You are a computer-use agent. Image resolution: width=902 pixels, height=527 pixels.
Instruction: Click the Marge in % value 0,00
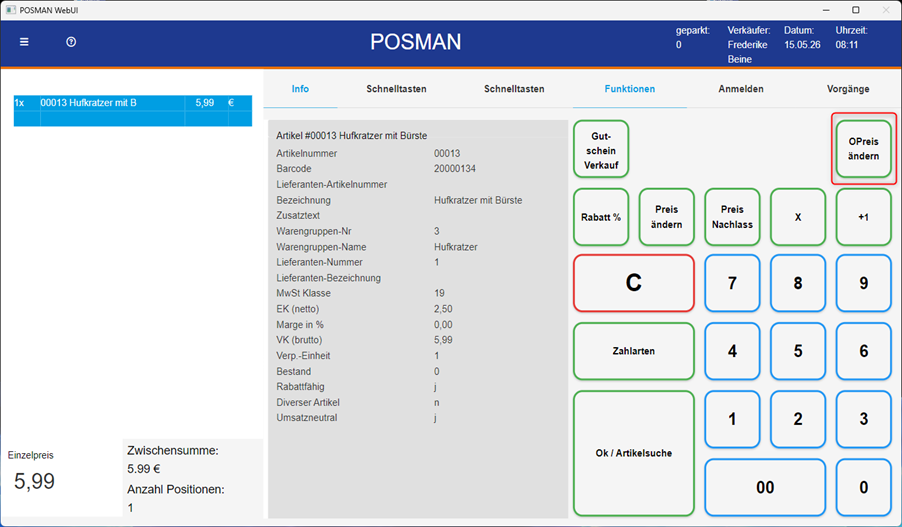(x=443, y=324)
